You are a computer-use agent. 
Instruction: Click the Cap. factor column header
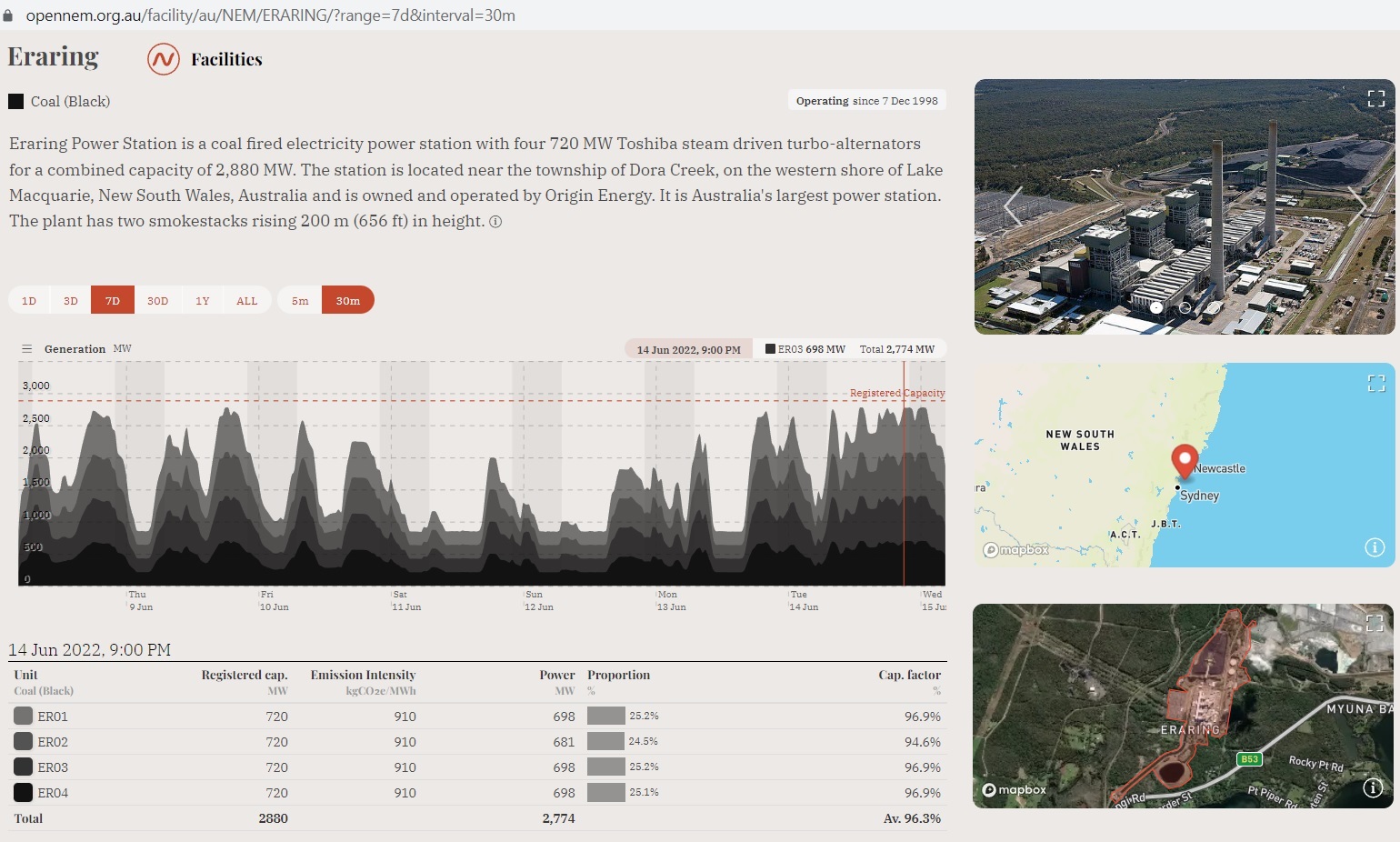909,675
